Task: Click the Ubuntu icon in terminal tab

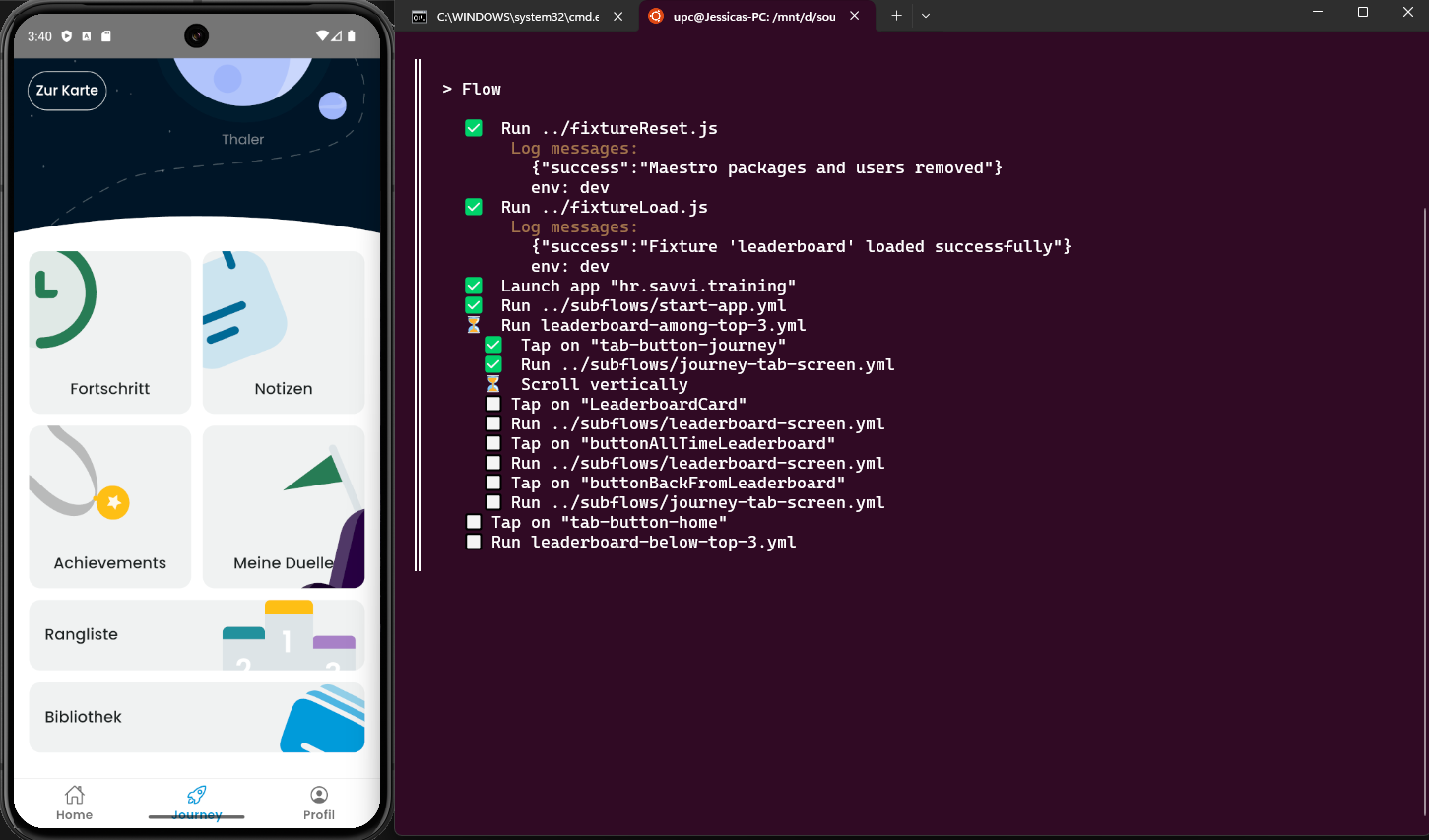Action: click(656, 16)
